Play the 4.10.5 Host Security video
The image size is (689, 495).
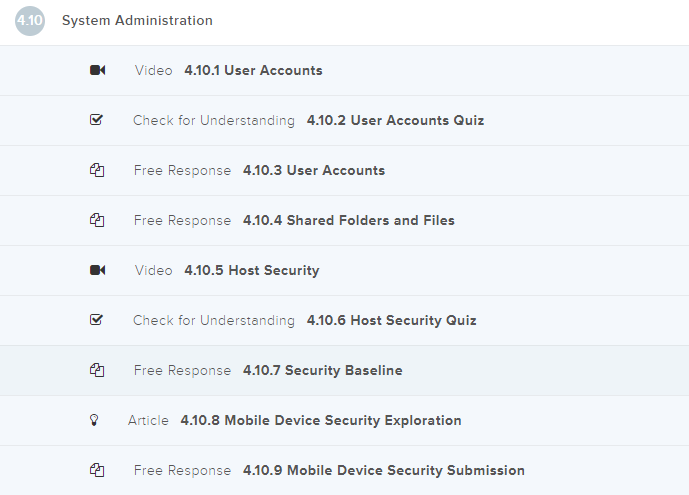(251, 271)
